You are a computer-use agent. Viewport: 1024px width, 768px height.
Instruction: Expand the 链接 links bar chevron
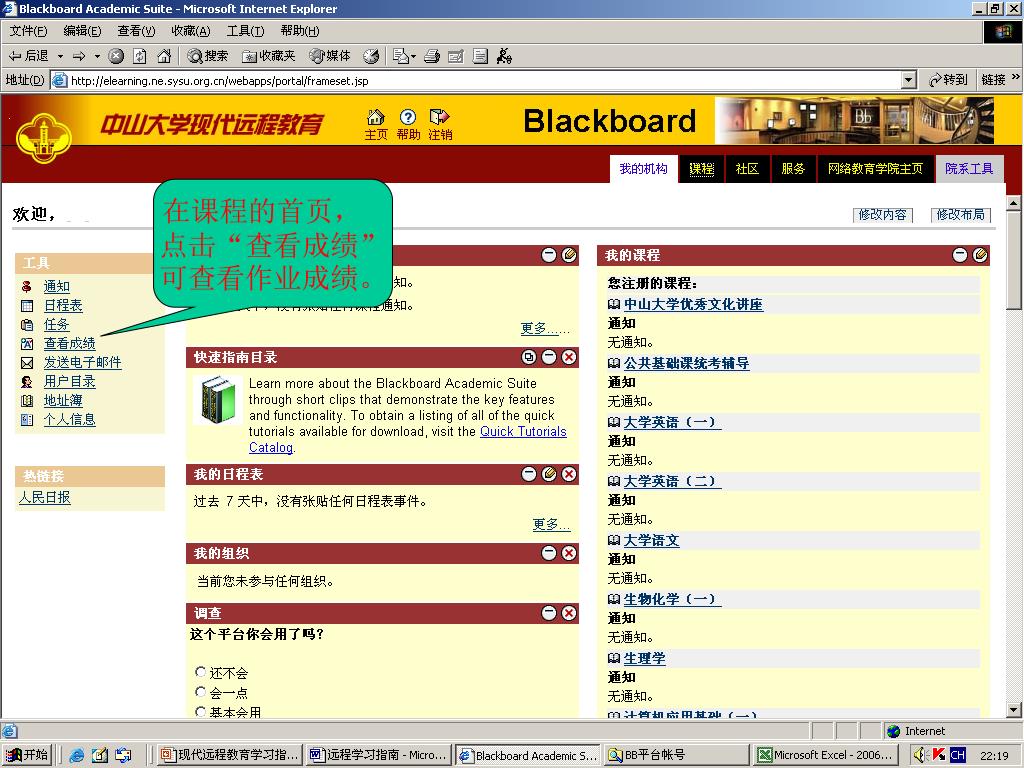point(1016,78)
